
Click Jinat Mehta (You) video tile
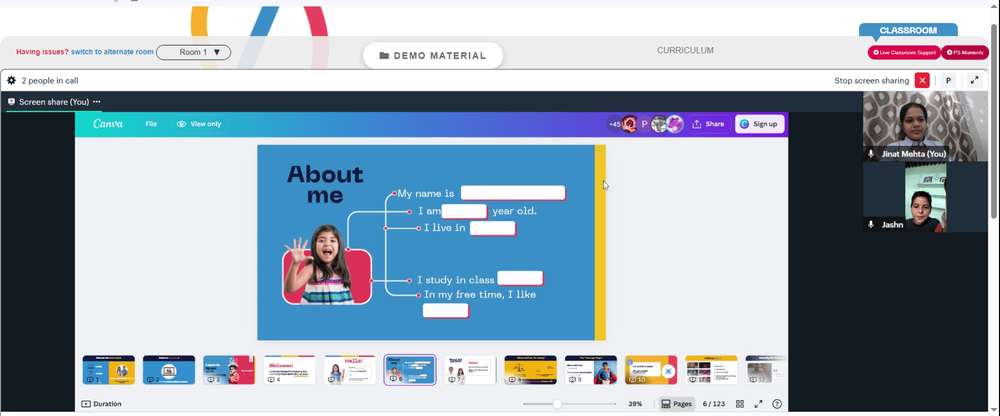(x=925, y=126)
